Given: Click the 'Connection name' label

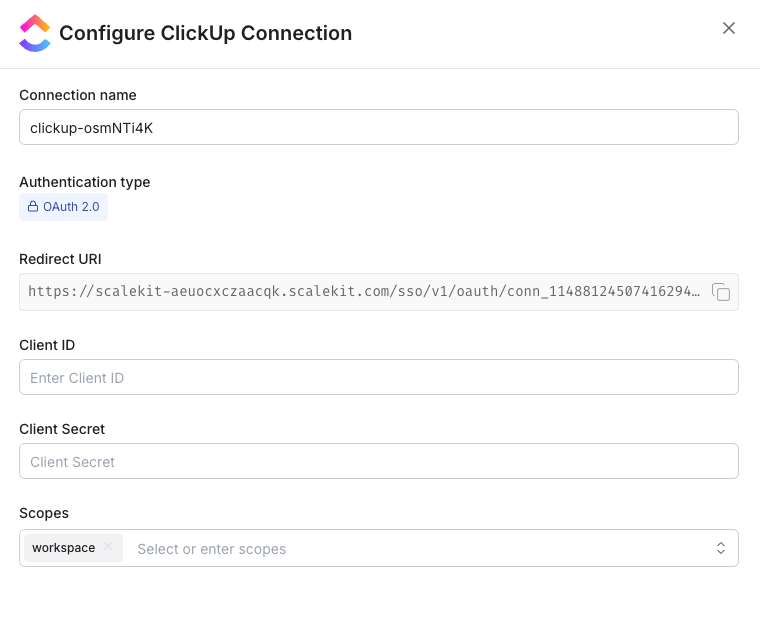Looking at the screenshot, I should [x=78, y=95].
